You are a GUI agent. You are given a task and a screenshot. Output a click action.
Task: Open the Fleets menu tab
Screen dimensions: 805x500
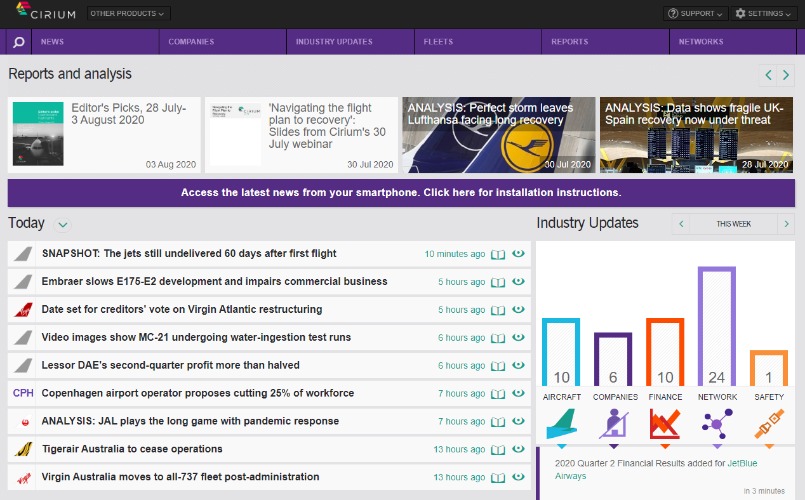point(478,42)
